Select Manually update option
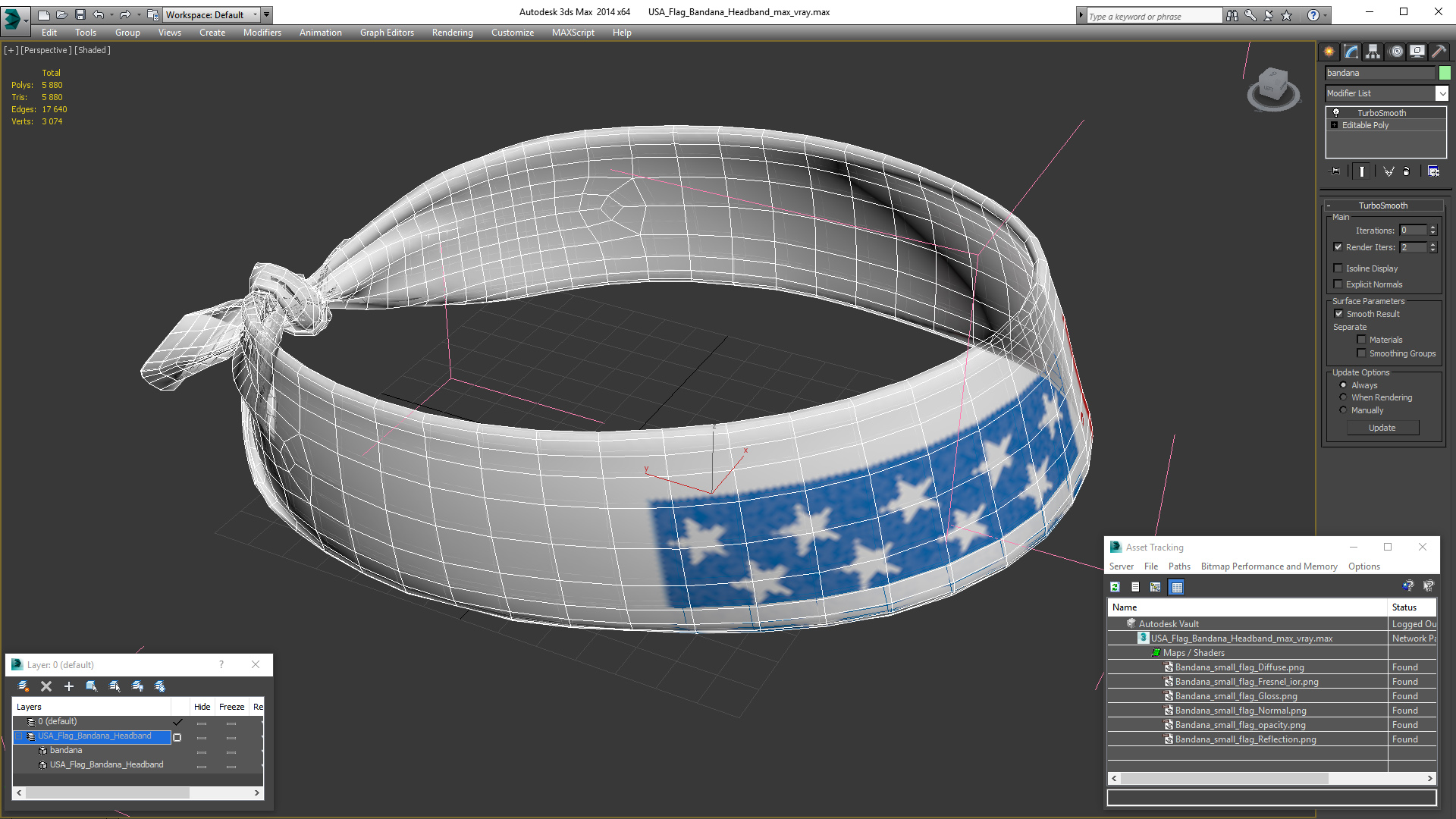This screenshot has height=819, width=1456. (x=1343, y=410)
